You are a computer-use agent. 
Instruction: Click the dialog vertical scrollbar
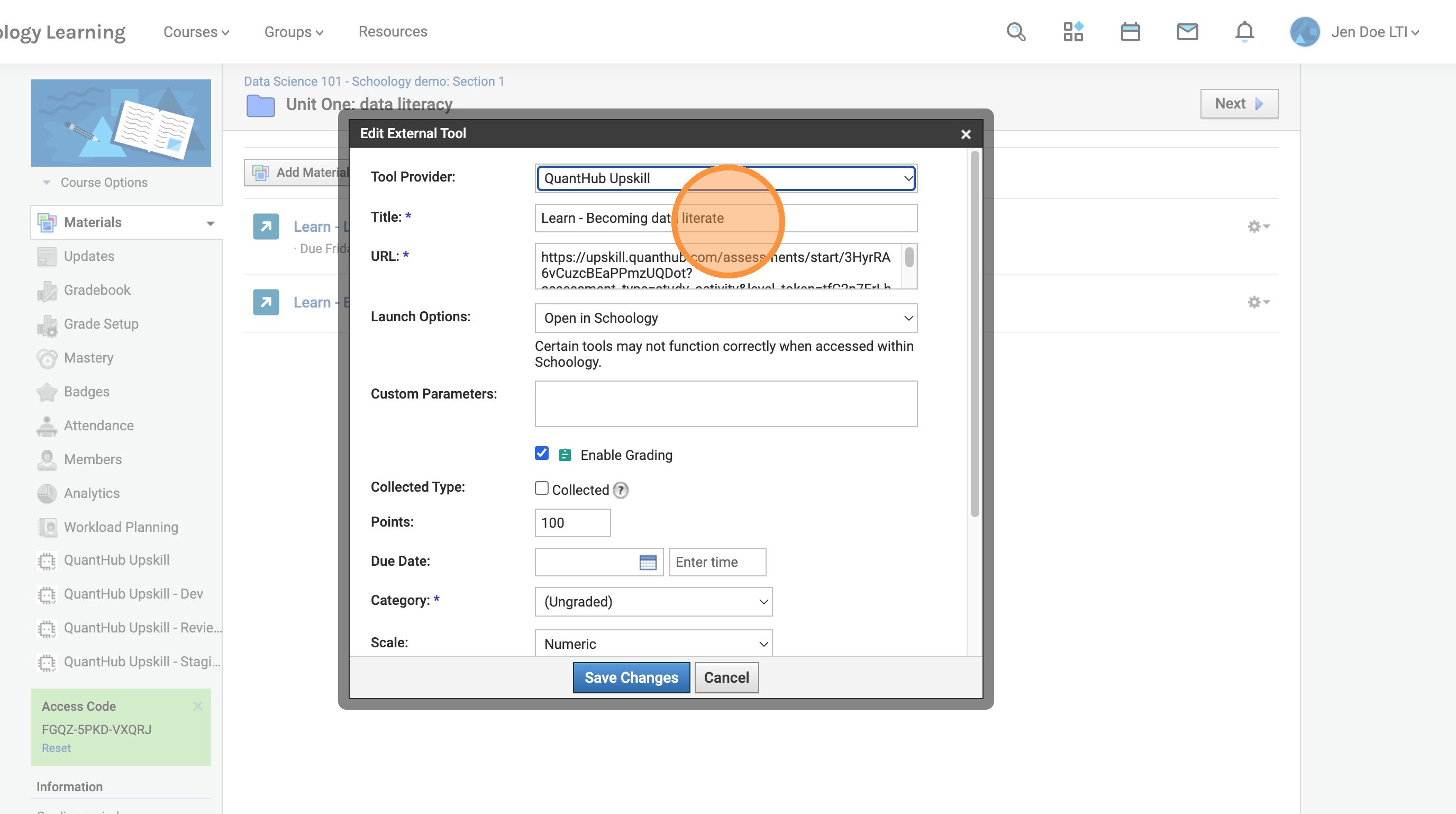[x=975, y=333]
